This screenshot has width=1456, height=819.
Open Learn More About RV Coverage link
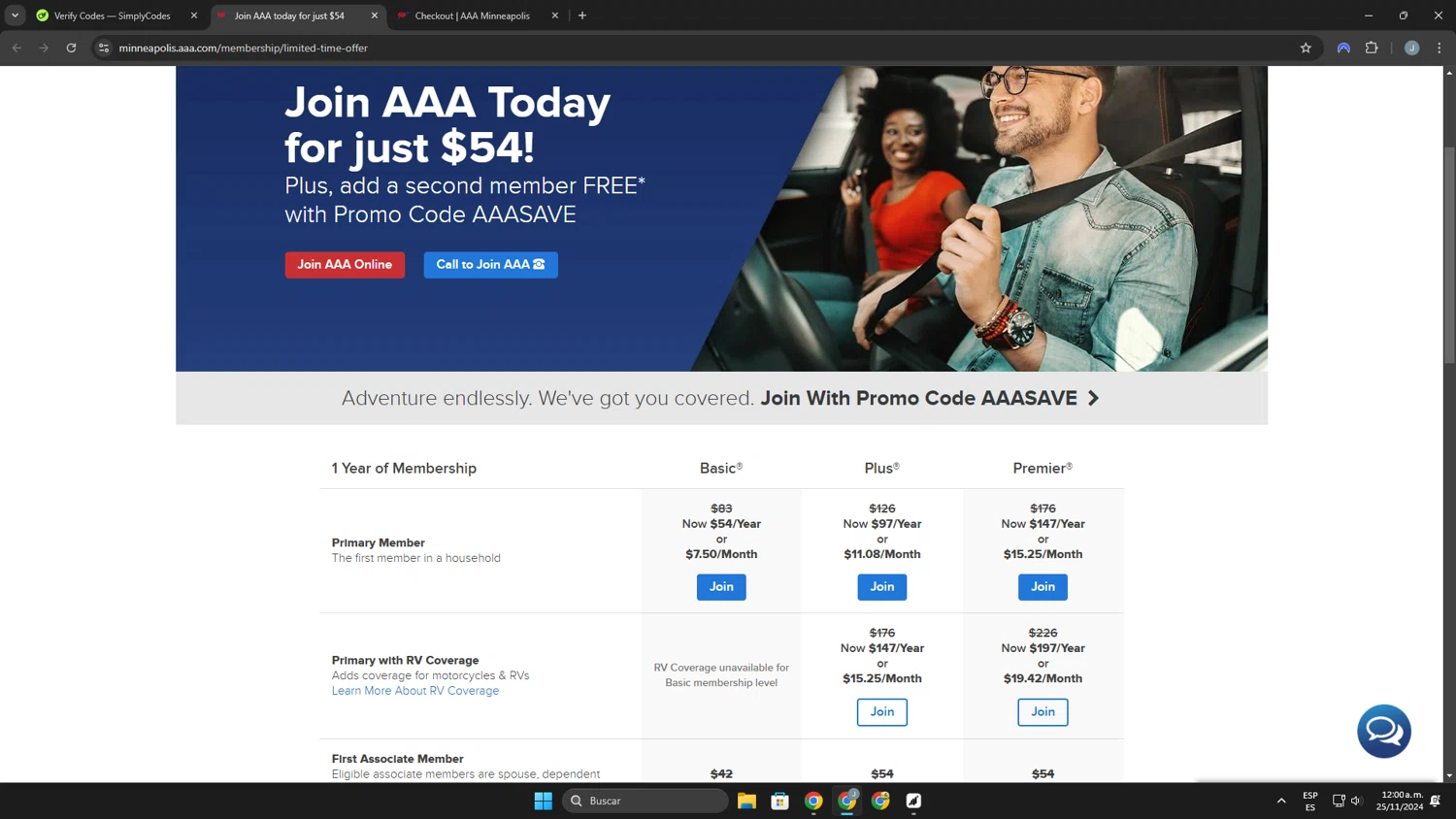(415, 691)
